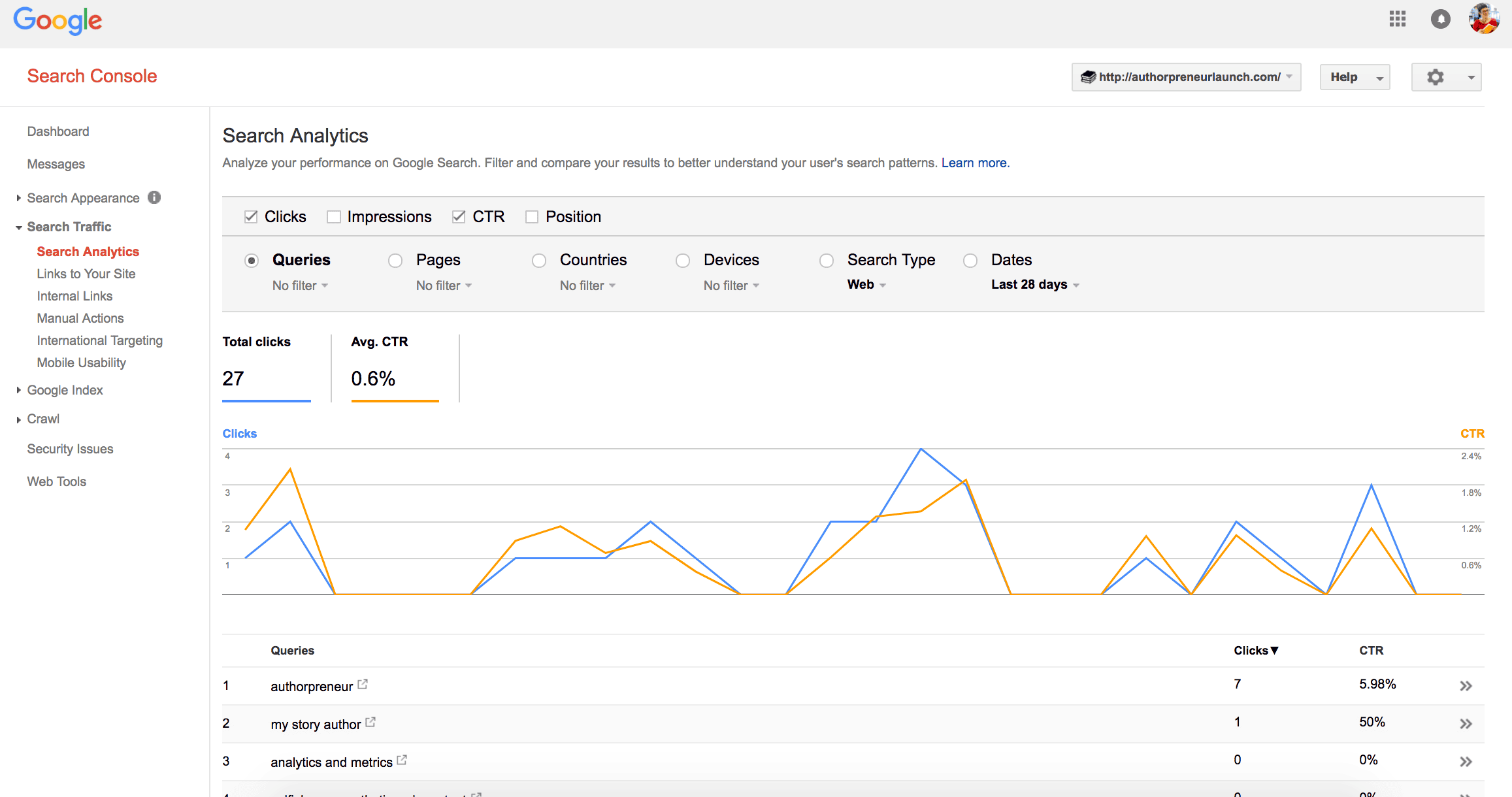Click the Total clicks 27 summary
1512x797 pixels.
[267, 368]
